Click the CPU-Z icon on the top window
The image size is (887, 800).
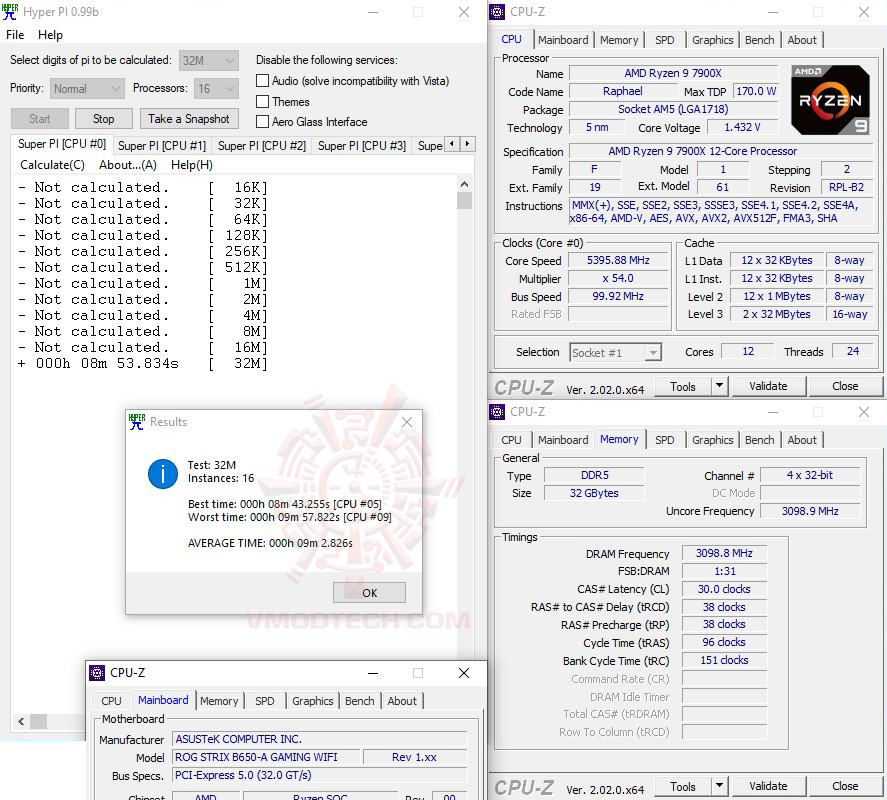497,11
